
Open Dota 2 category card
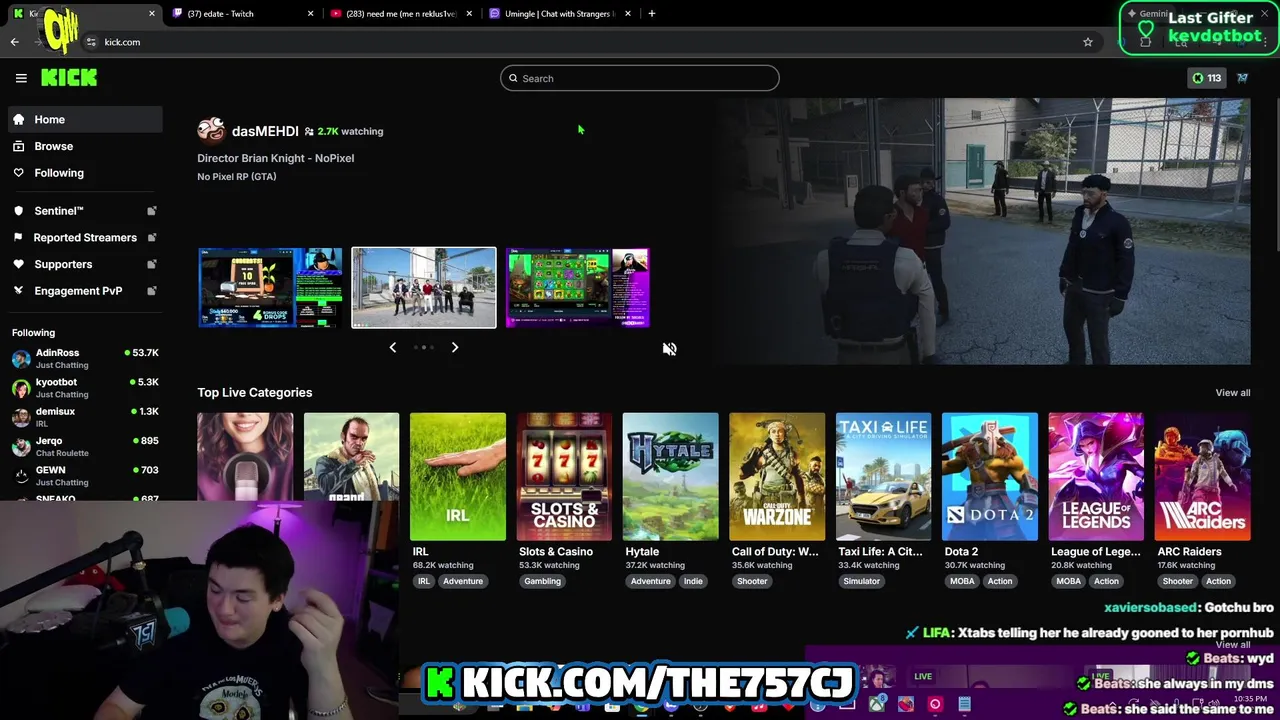pyautogui.click(x=990, y=477)
